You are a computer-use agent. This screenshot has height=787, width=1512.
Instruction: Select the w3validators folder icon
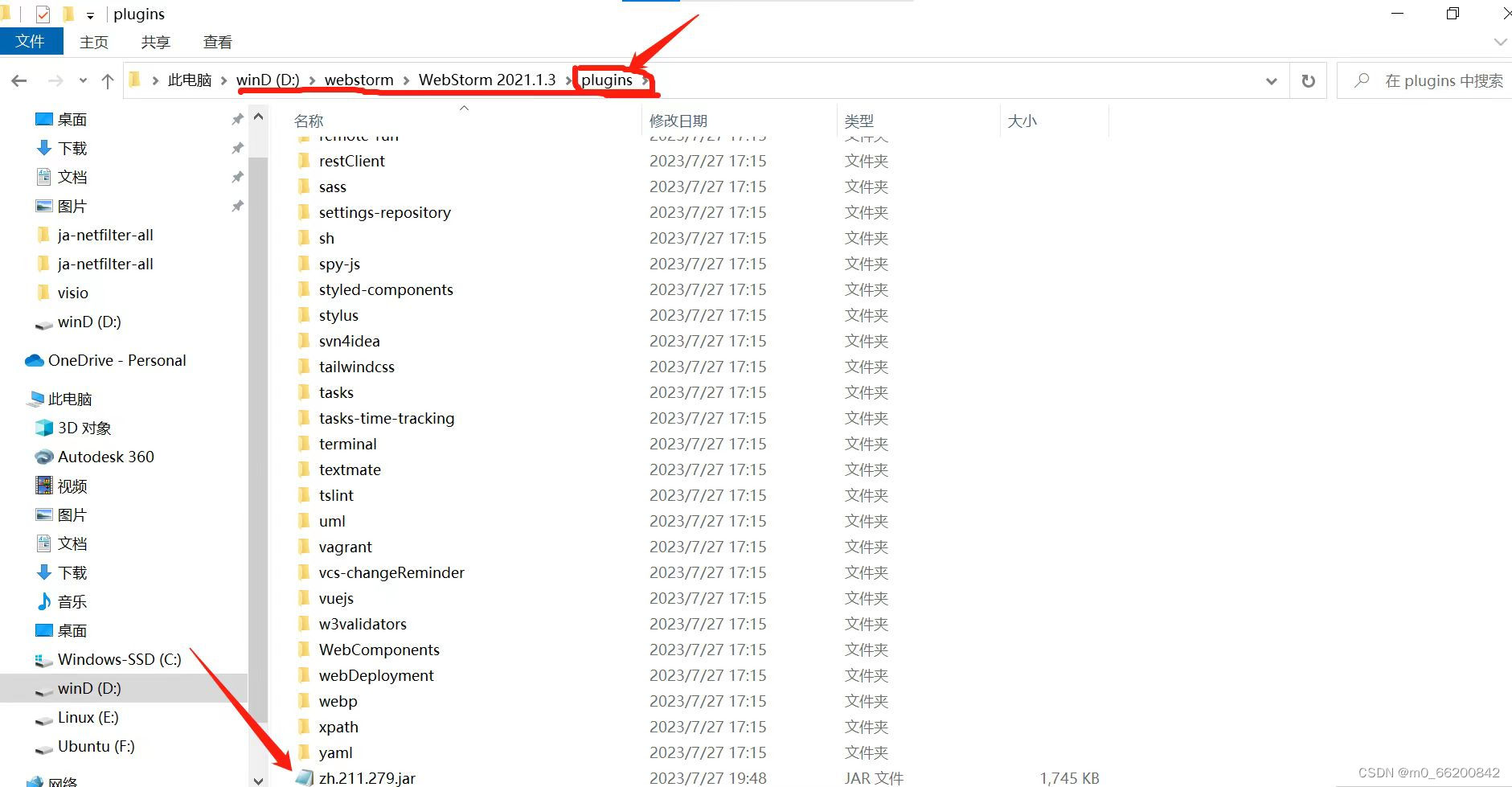[304, 624]
